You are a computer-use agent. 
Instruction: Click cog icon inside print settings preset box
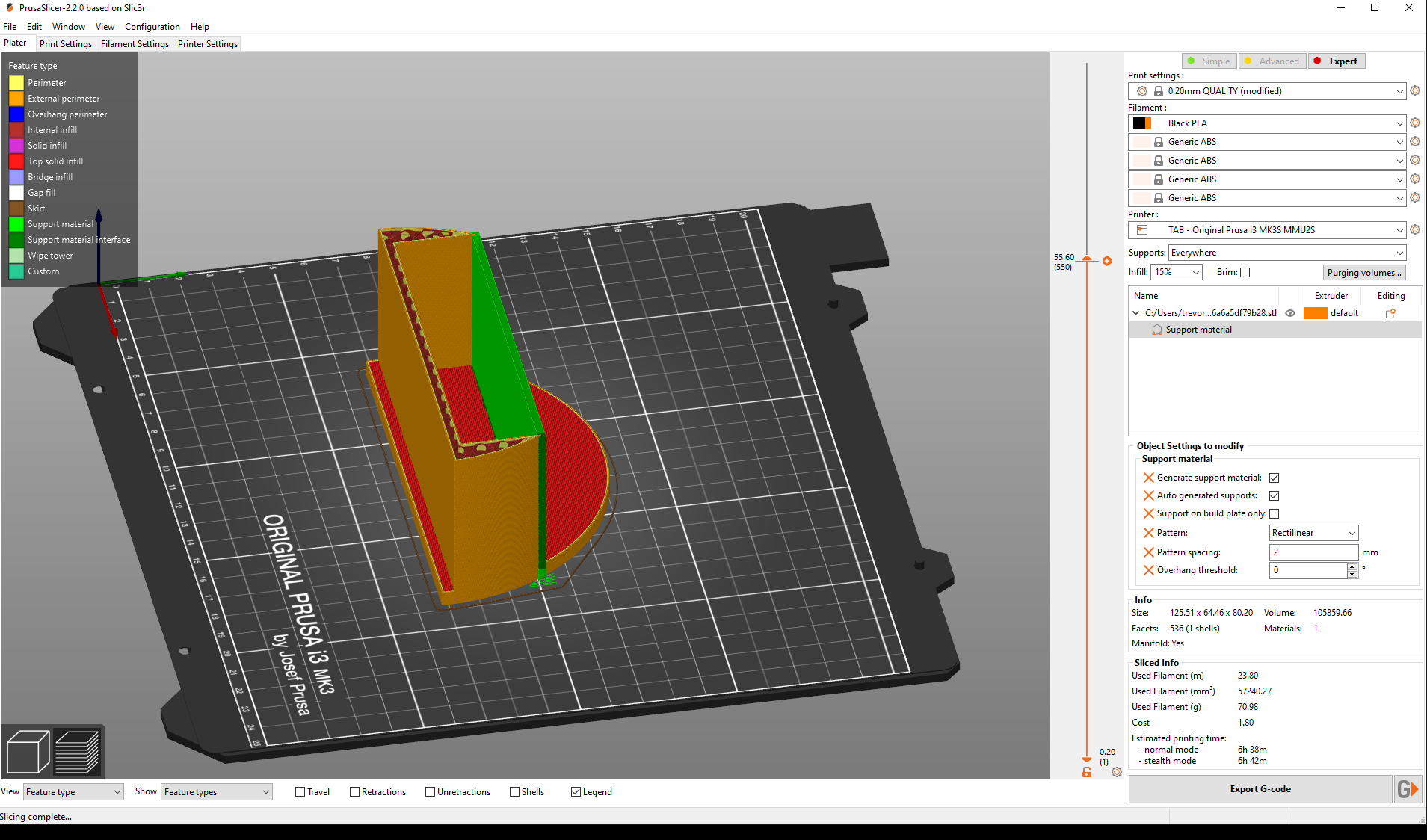pyautogui.click(x=1142, y=91)
